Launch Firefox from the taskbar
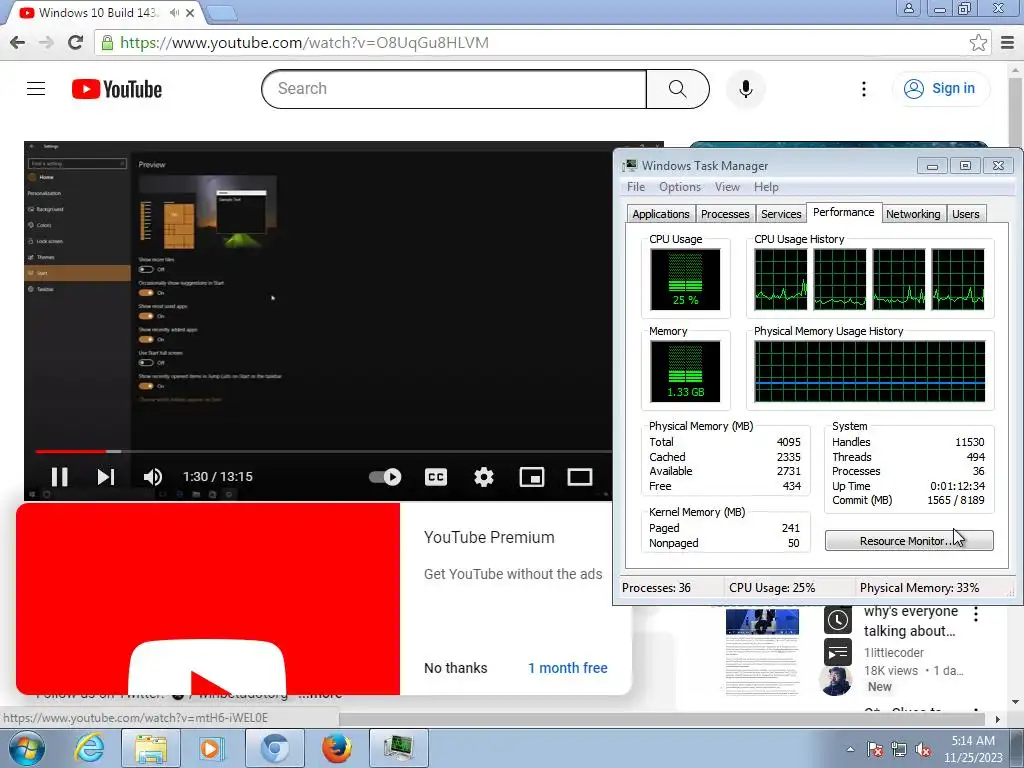The image size is (1024, 768). click(x=337, y=748)
